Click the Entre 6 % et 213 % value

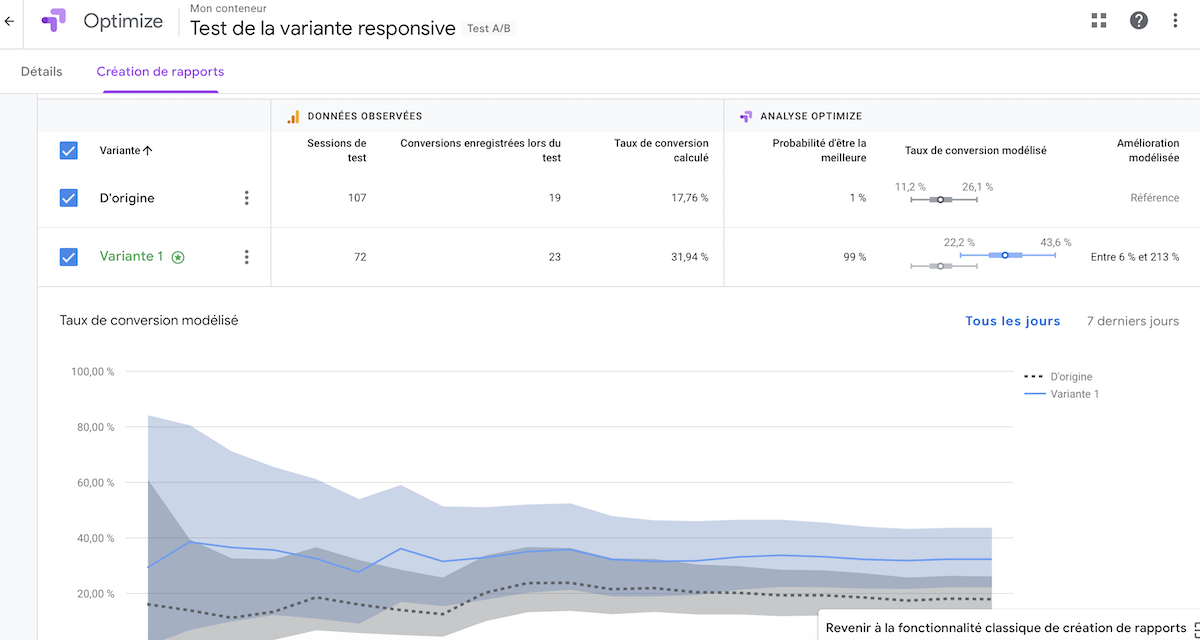pyautogui.click(x=1135, y=257)
